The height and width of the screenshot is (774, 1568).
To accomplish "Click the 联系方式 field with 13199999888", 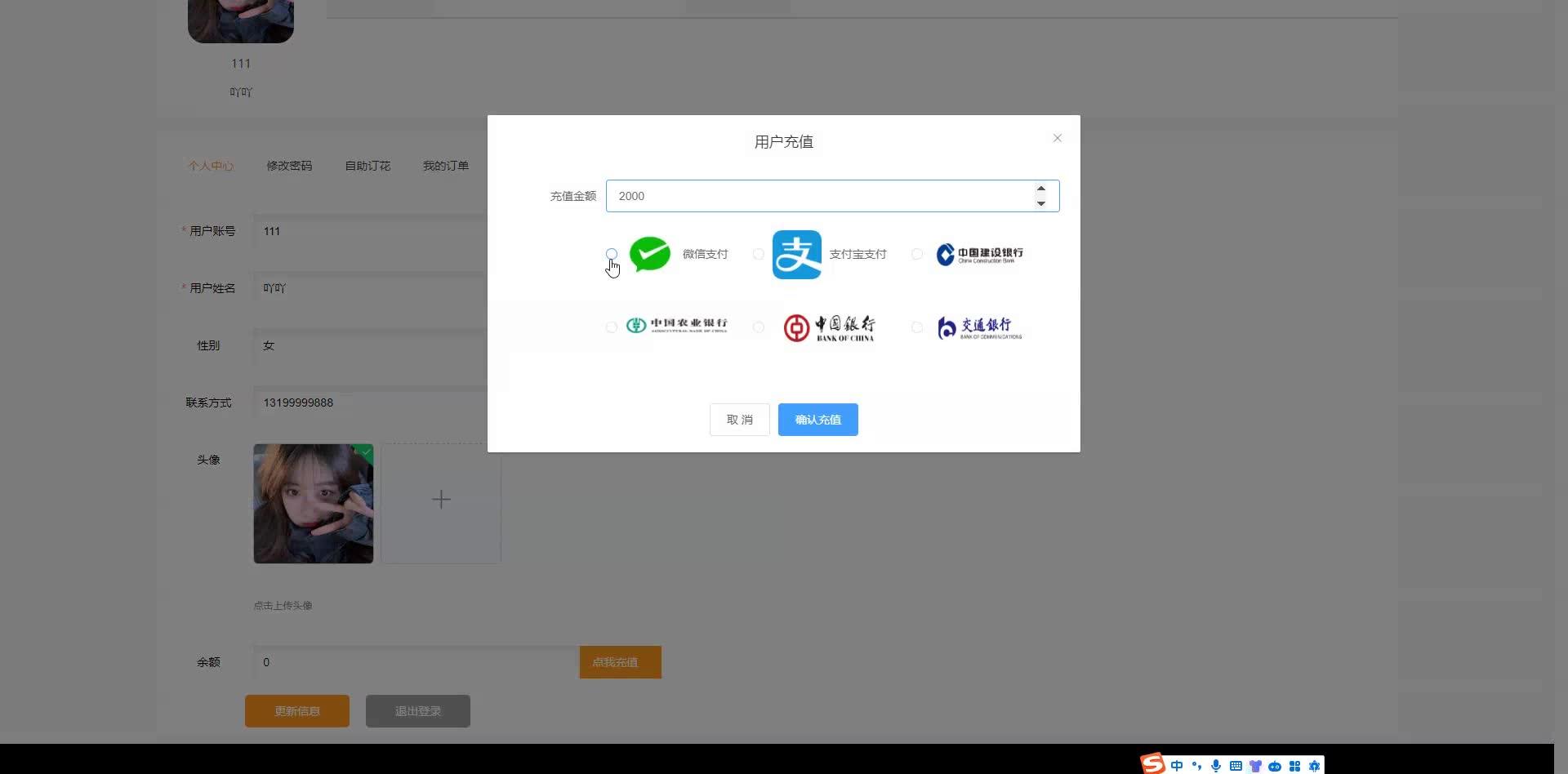I will point(371,403).
